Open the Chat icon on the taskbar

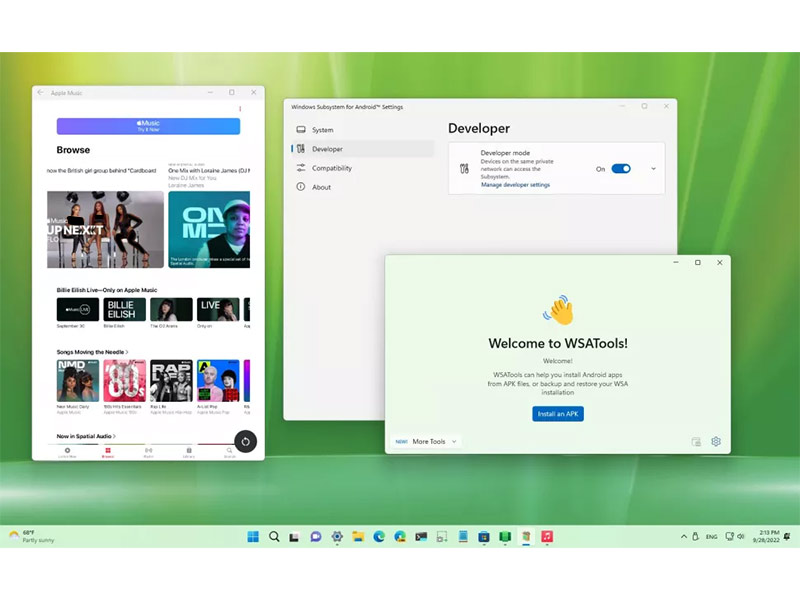point(316,537)
